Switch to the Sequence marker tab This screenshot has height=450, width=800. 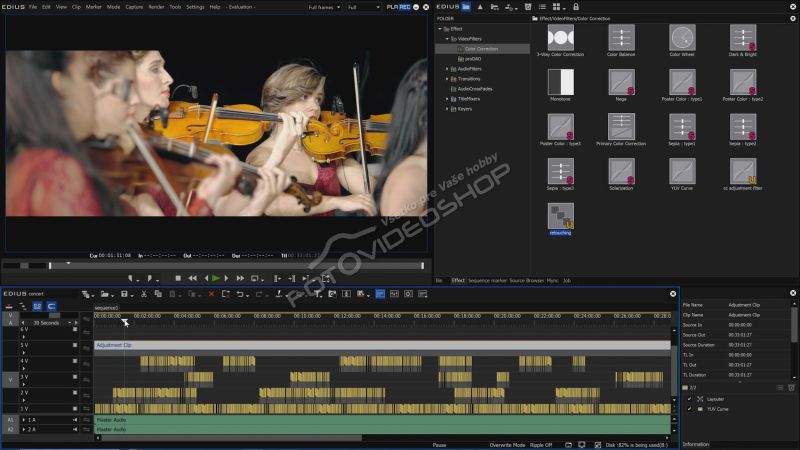click(487, 281)
